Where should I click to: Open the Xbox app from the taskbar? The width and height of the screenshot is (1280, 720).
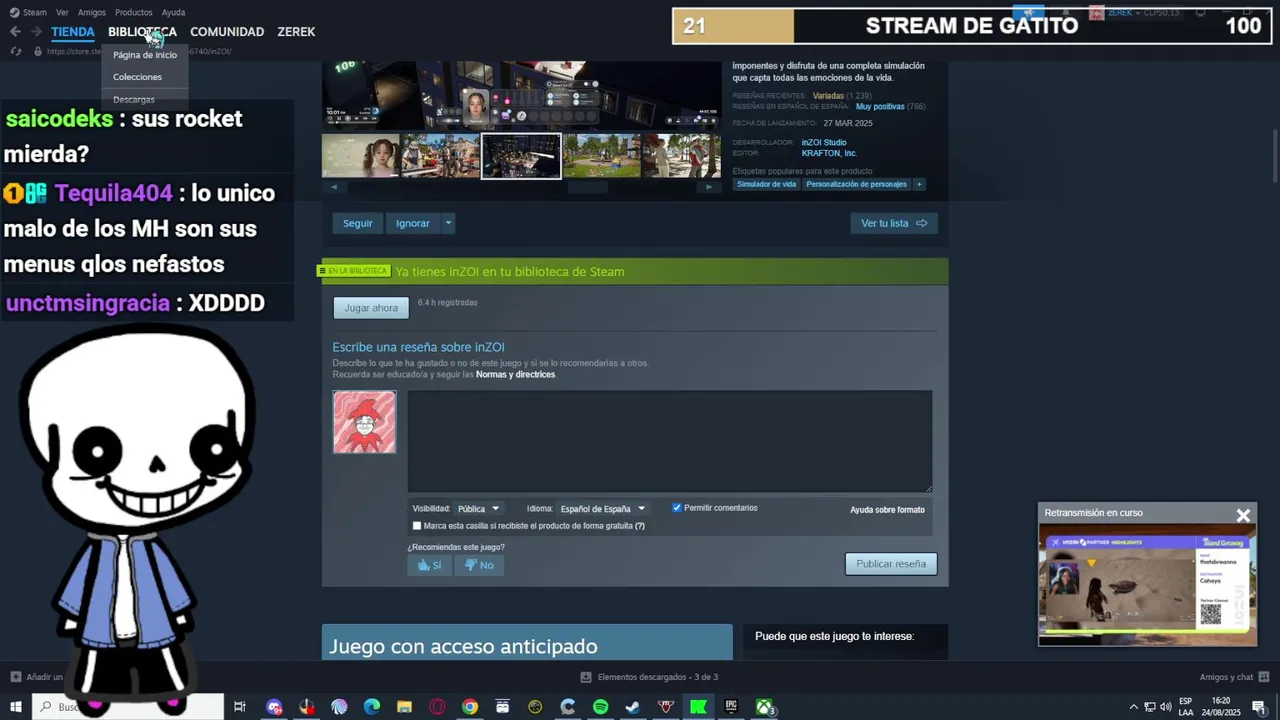coord(764,707)
